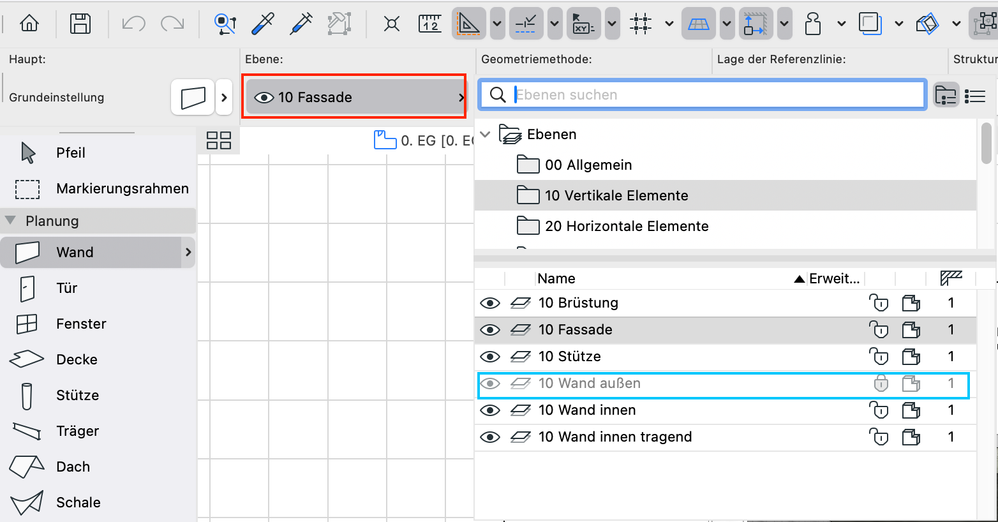Click the layer folder tree scrollbar
The width and height of the screenshot is (998, 522).
pyautogui.click(x=986, y=144)
